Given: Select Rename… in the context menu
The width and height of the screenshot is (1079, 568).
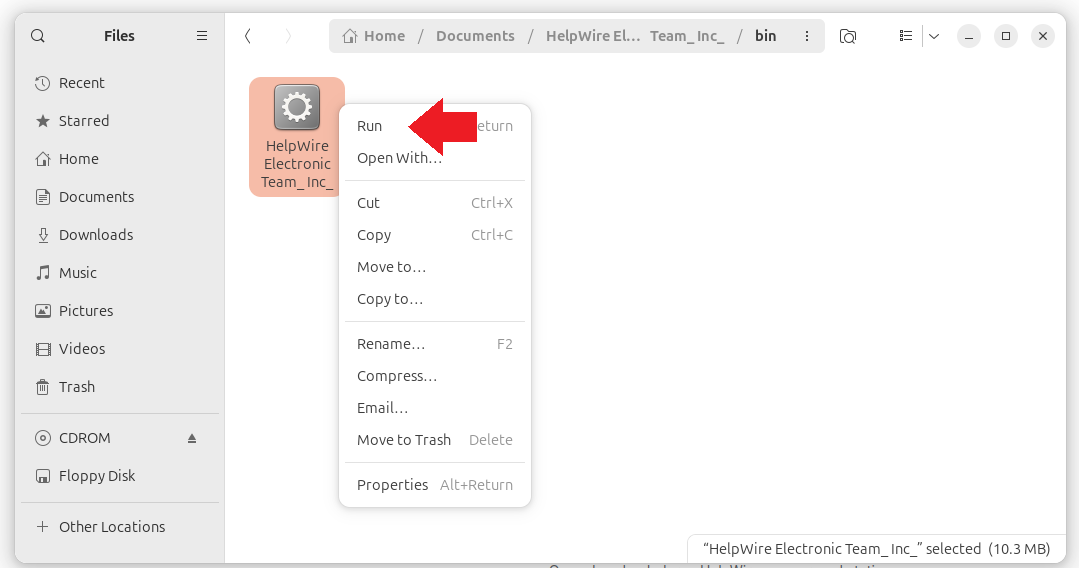Looking at the screenshot, I should [435, 344].
